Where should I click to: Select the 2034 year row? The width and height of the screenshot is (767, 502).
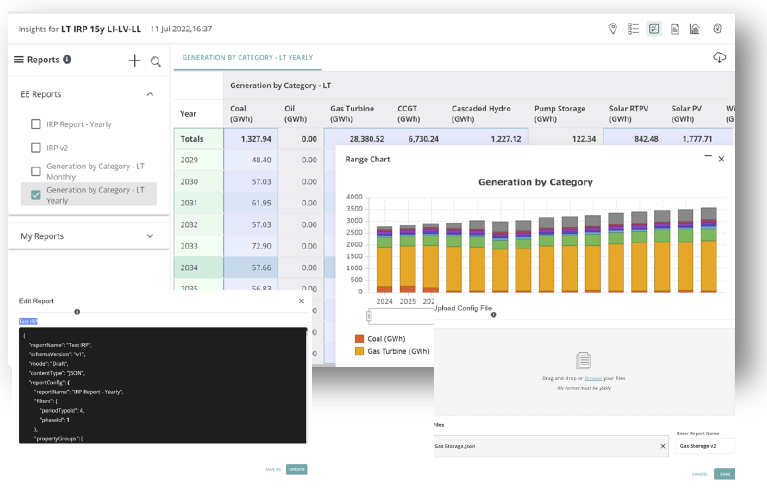click(x=199, y=268)
